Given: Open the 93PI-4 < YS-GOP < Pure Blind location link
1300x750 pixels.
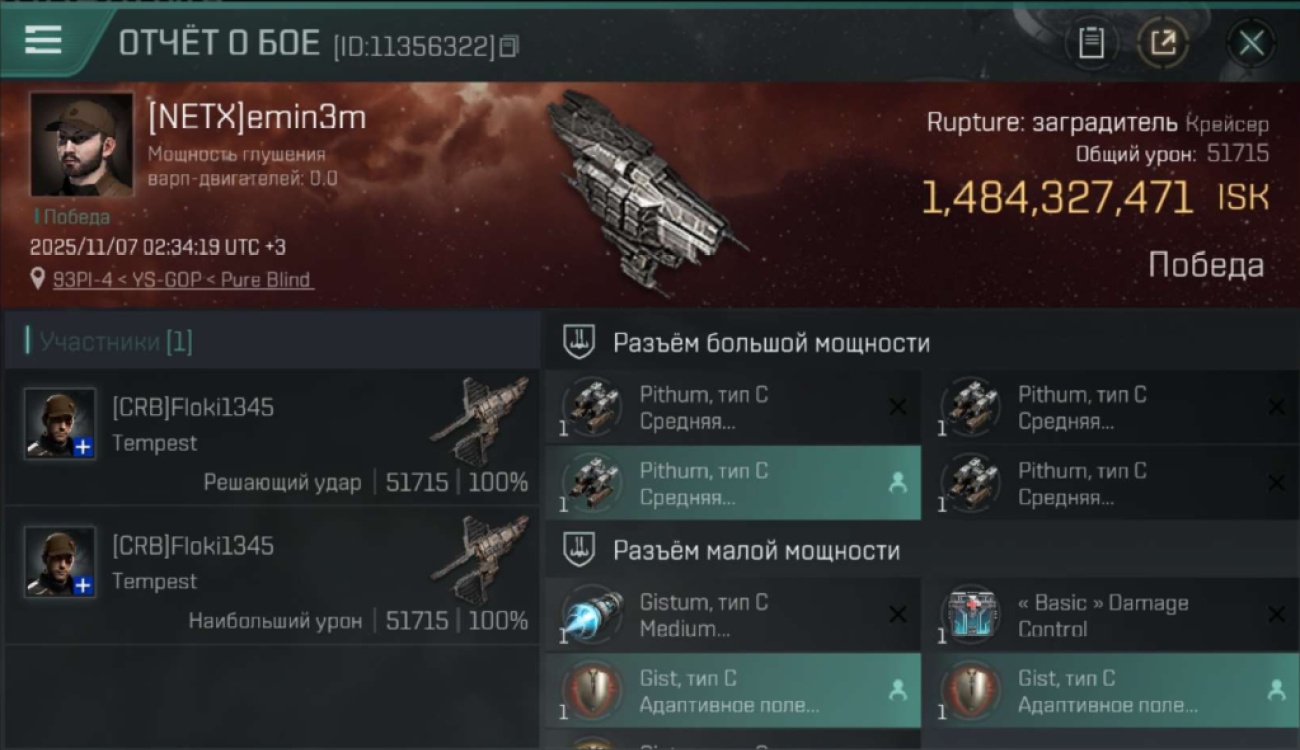Looking at the screenshot, I should (x=182, y=280).
